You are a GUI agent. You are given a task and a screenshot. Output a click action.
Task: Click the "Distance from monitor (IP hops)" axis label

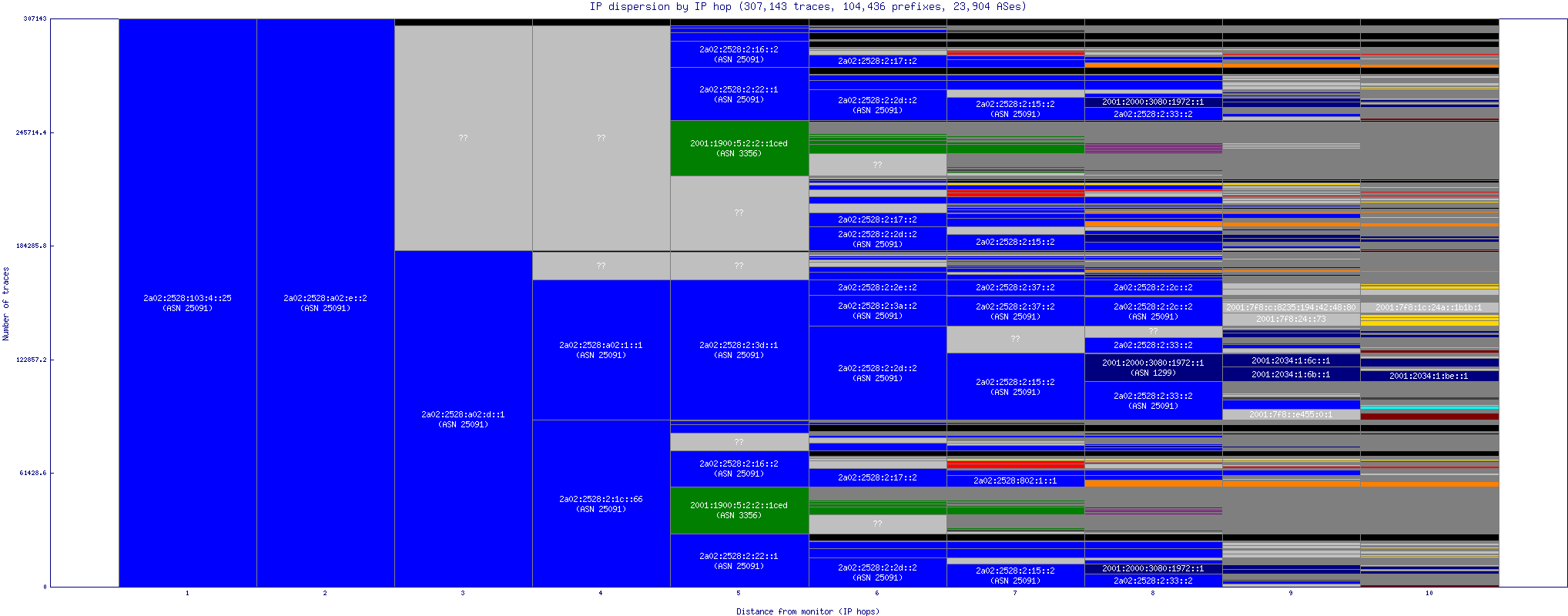(x=807, y=611)
